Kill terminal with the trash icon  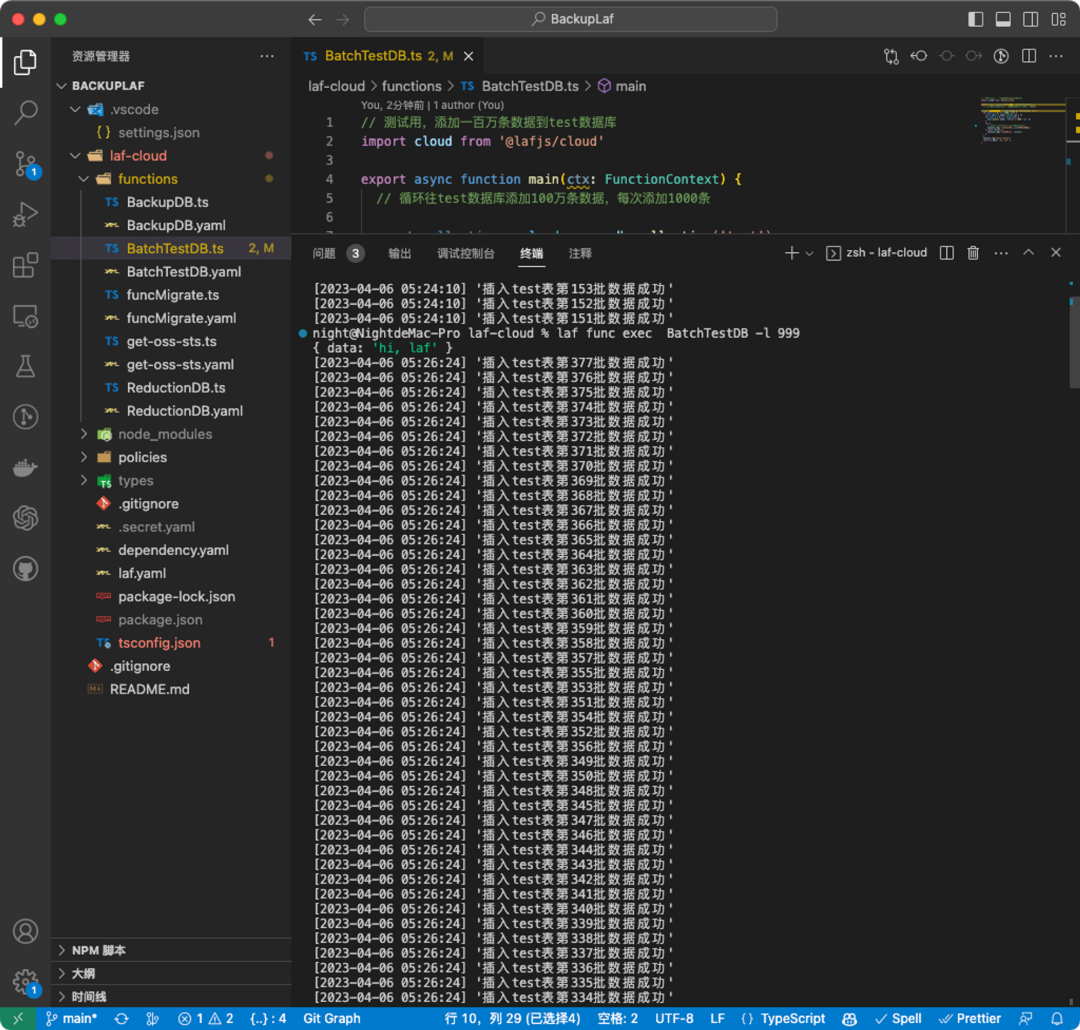point(973,253)
